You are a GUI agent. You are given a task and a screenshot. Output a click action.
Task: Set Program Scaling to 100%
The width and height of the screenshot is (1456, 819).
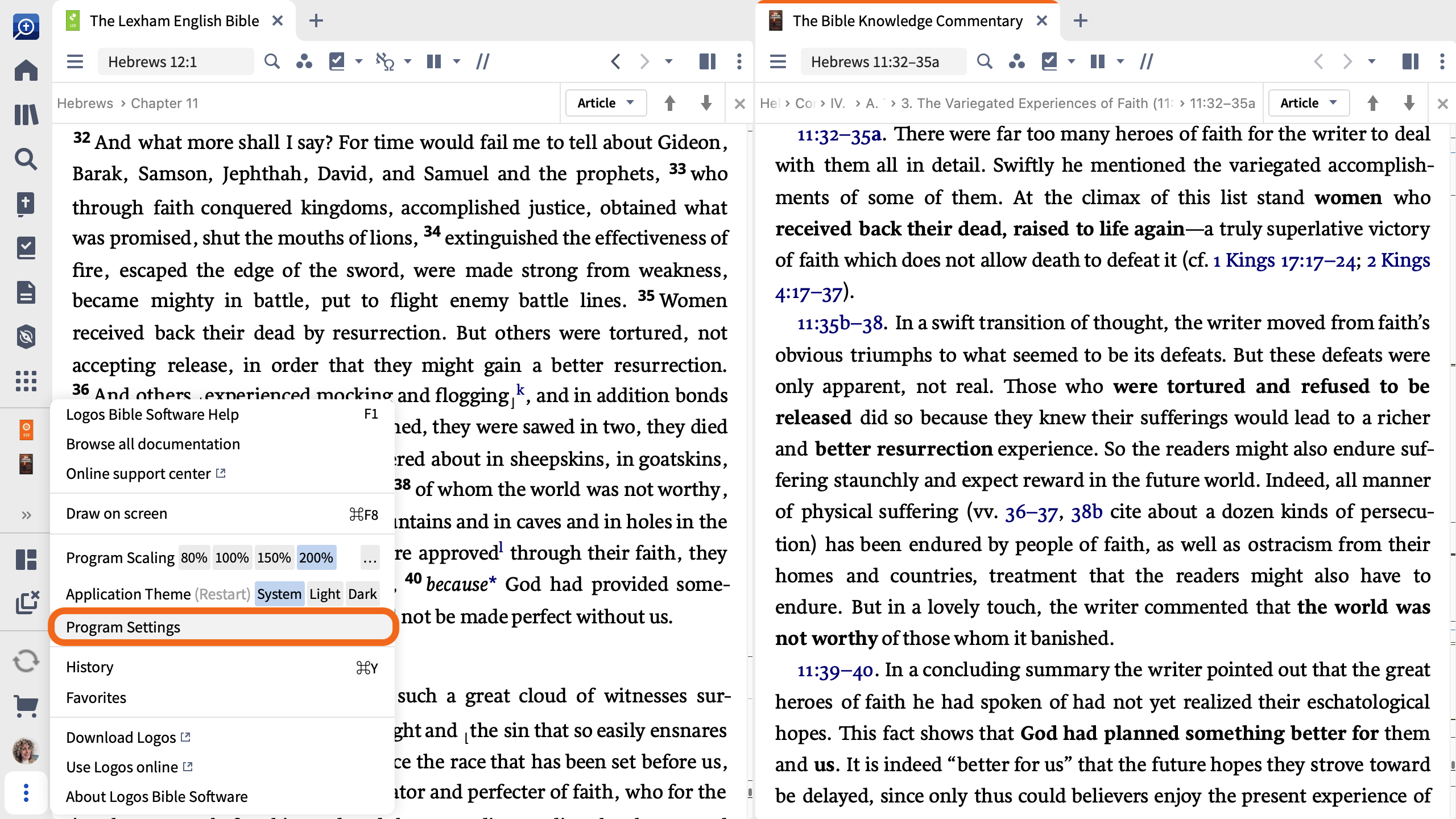click(232, 557)
